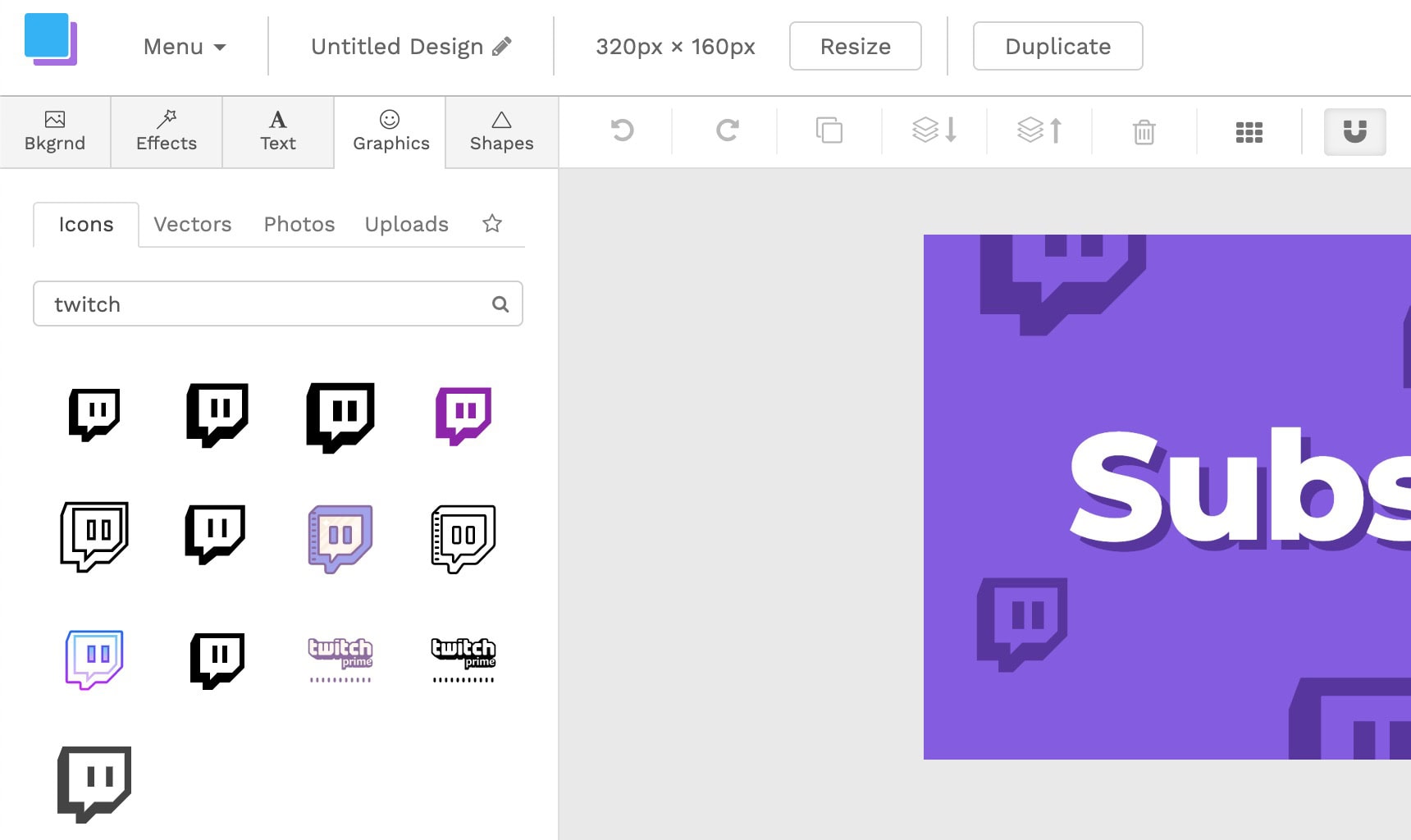Viewport: 1411px width, 840px height.
Task: Add the thin outline Twitch icon with dashes
Action: click(x=463, y=539)
